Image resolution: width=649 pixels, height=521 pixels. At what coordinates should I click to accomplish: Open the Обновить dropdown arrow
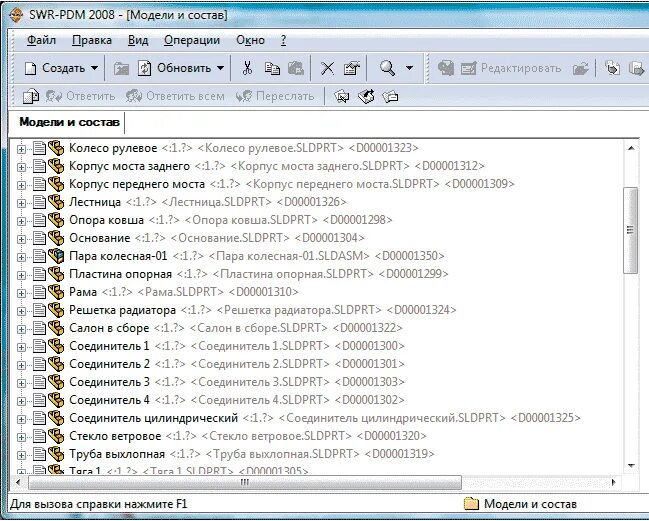click(221, 68)
